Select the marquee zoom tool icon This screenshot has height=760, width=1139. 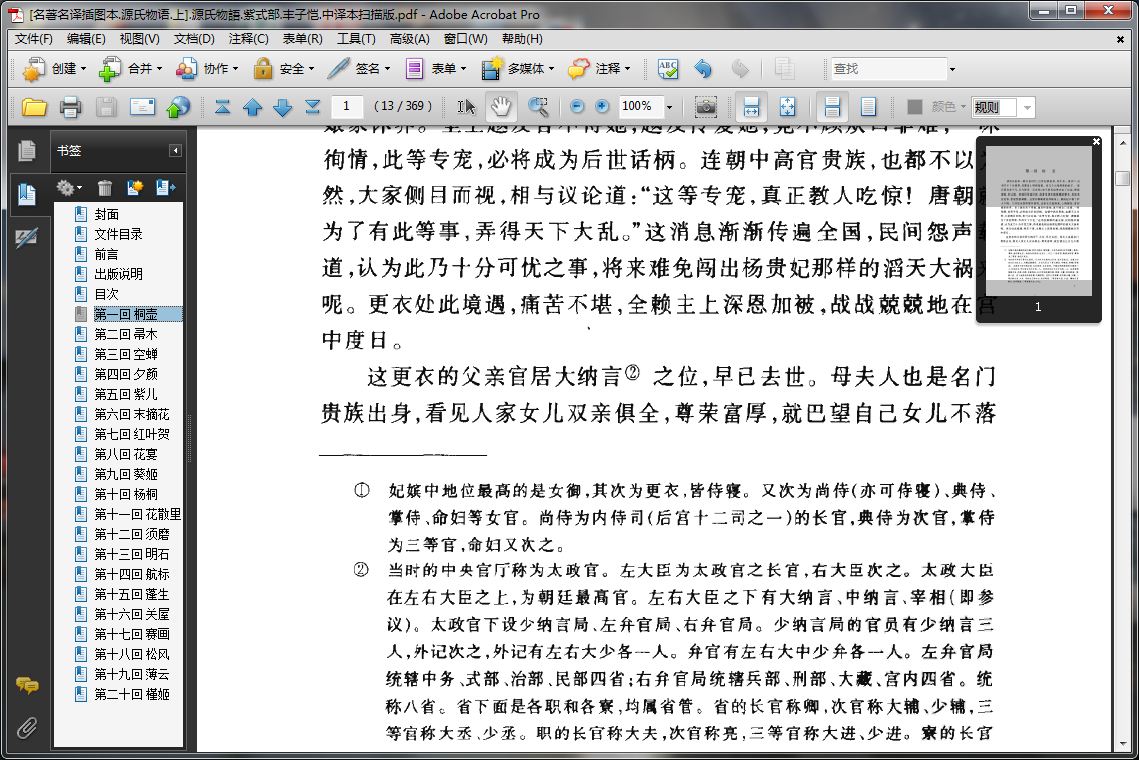coord(538,107)
